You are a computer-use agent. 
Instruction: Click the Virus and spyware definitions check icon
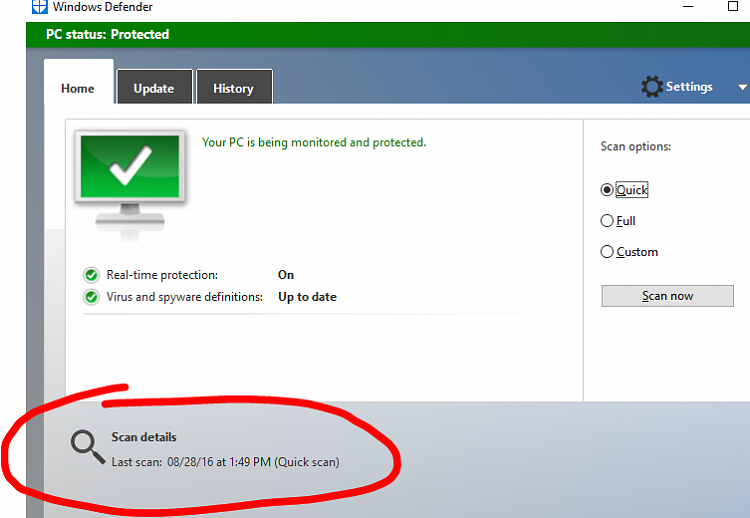click(91, 297)
